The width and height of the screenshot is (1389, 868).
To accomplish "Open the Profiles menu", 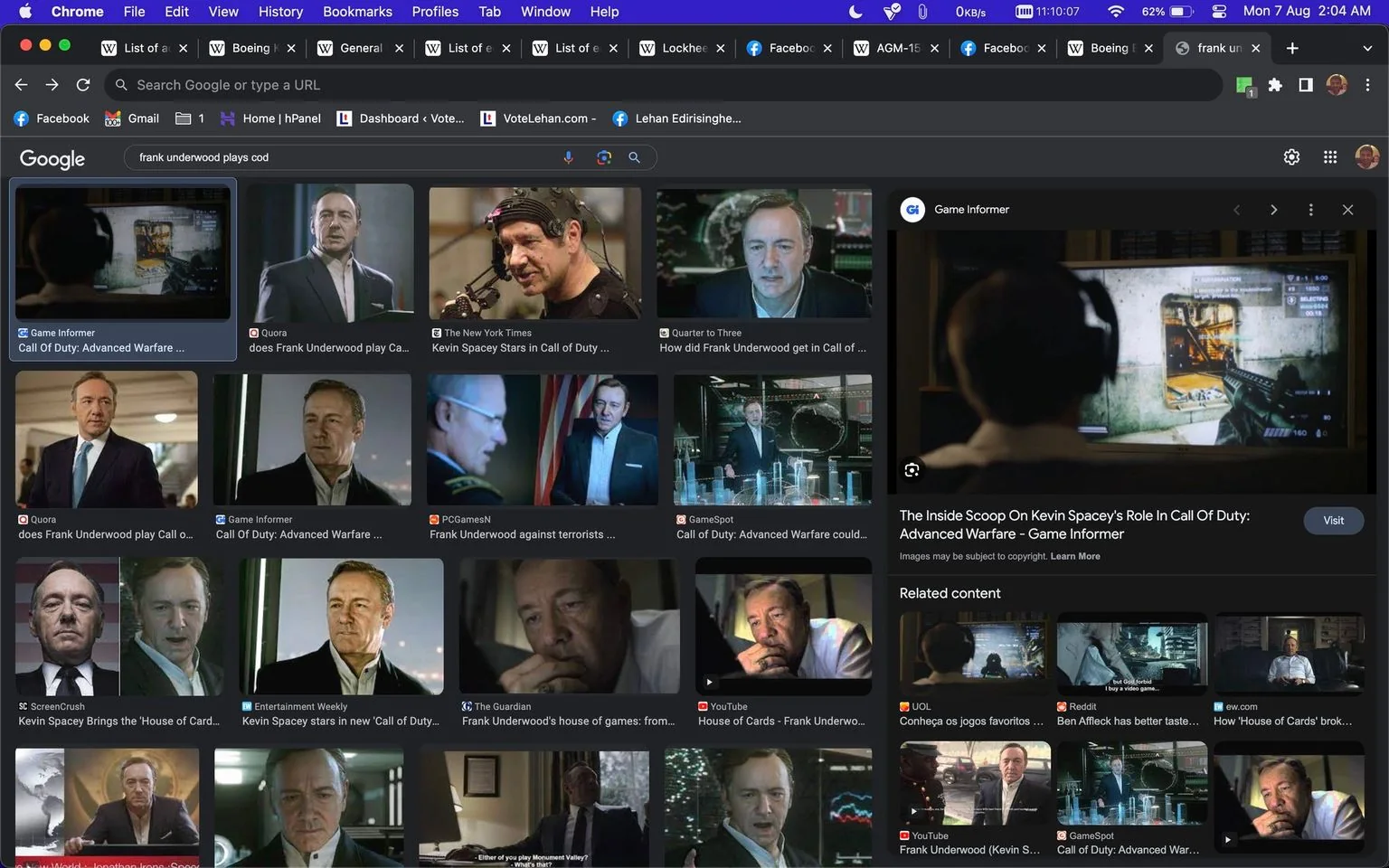I will (x=435, y=12).
